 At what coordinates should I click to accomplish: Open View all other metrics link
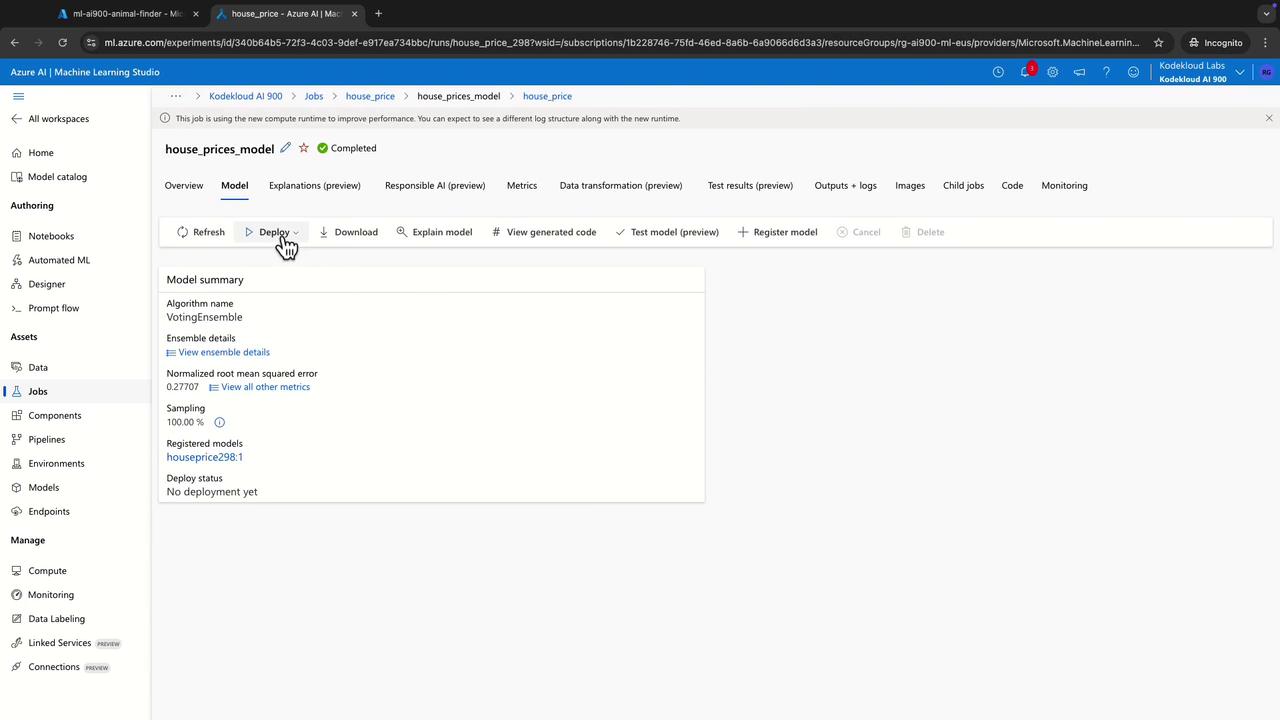pos(259,387)
